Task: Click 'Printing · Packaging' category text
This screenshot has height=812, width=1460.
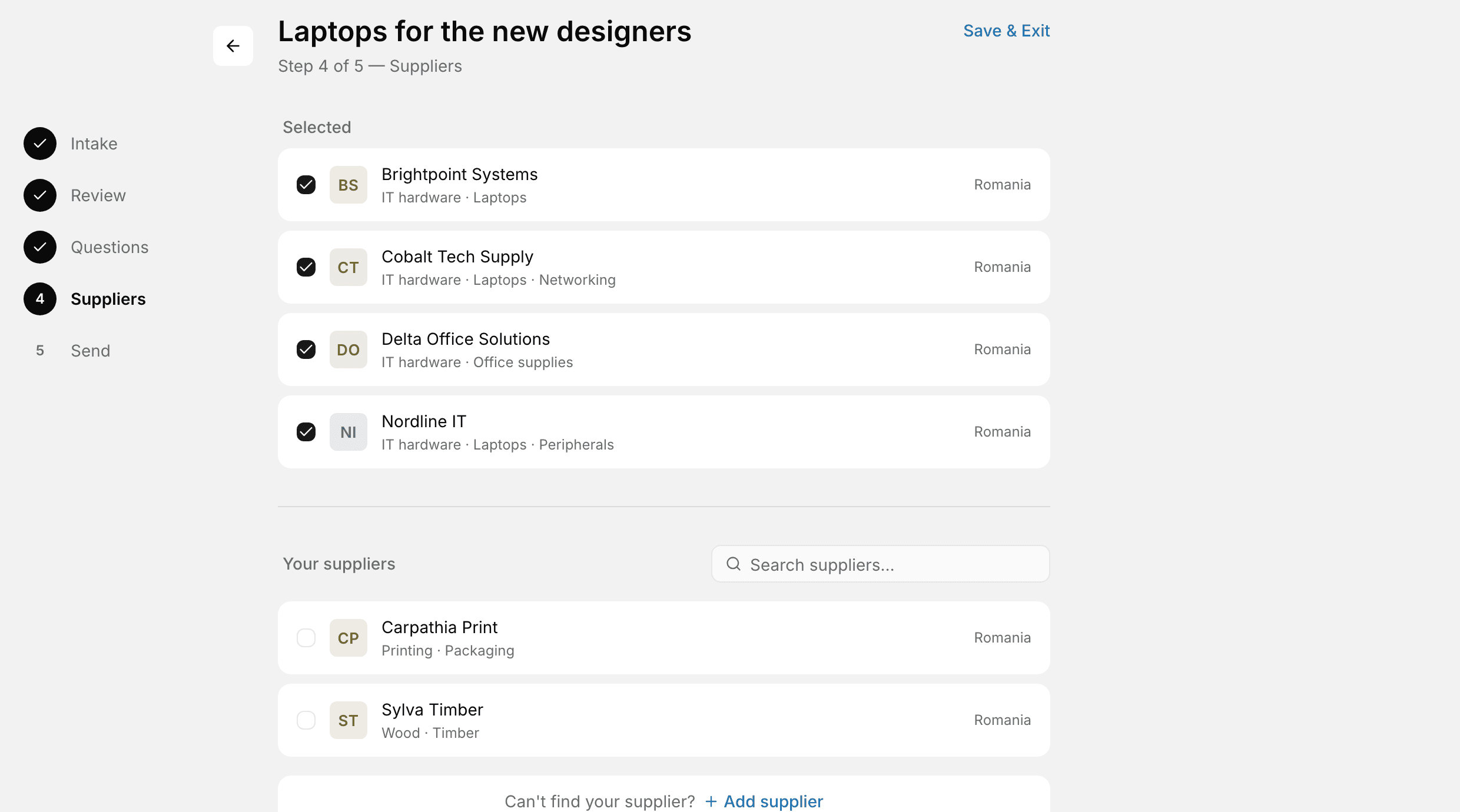Action: [x=448, y=651]
